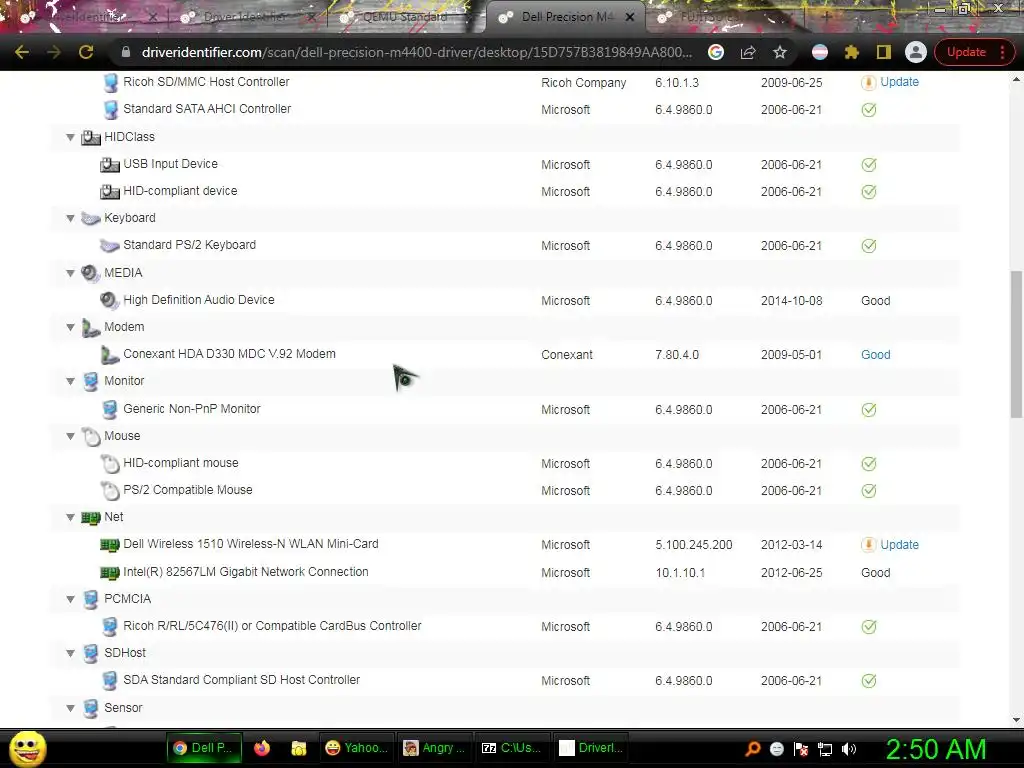This screenshot has width=1024, height=768.
Task: Click the Standard PS/2 Keyboard device icon
Action: (x=110, y=246)
